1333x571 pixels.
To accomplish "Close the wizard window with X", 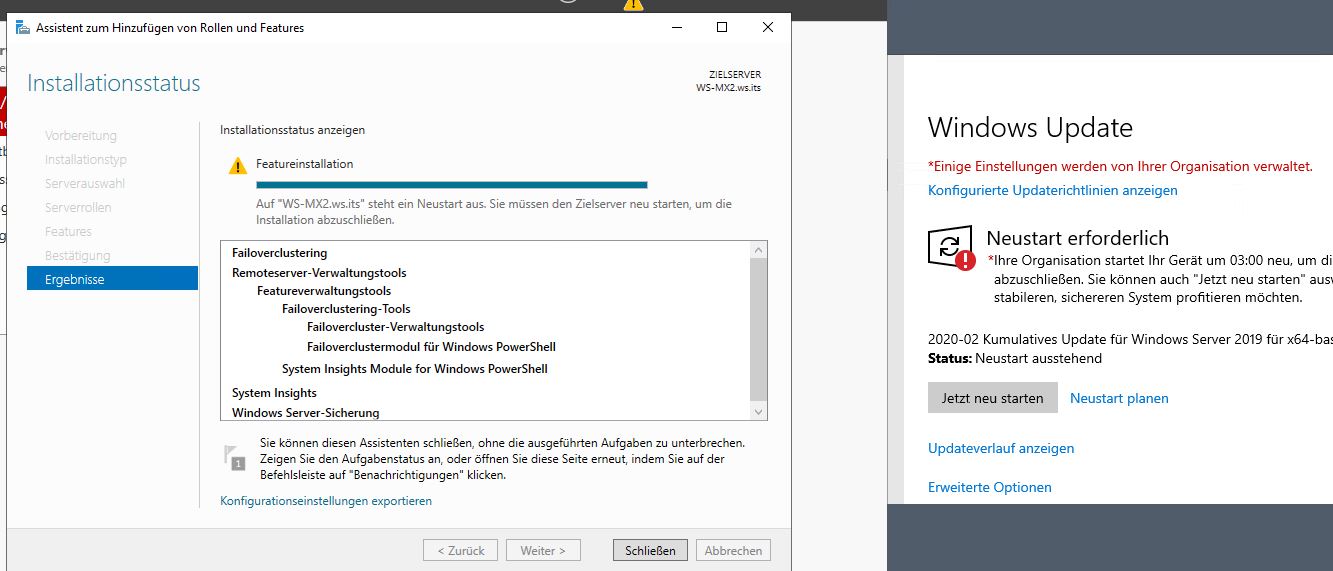I will point(768,27).
